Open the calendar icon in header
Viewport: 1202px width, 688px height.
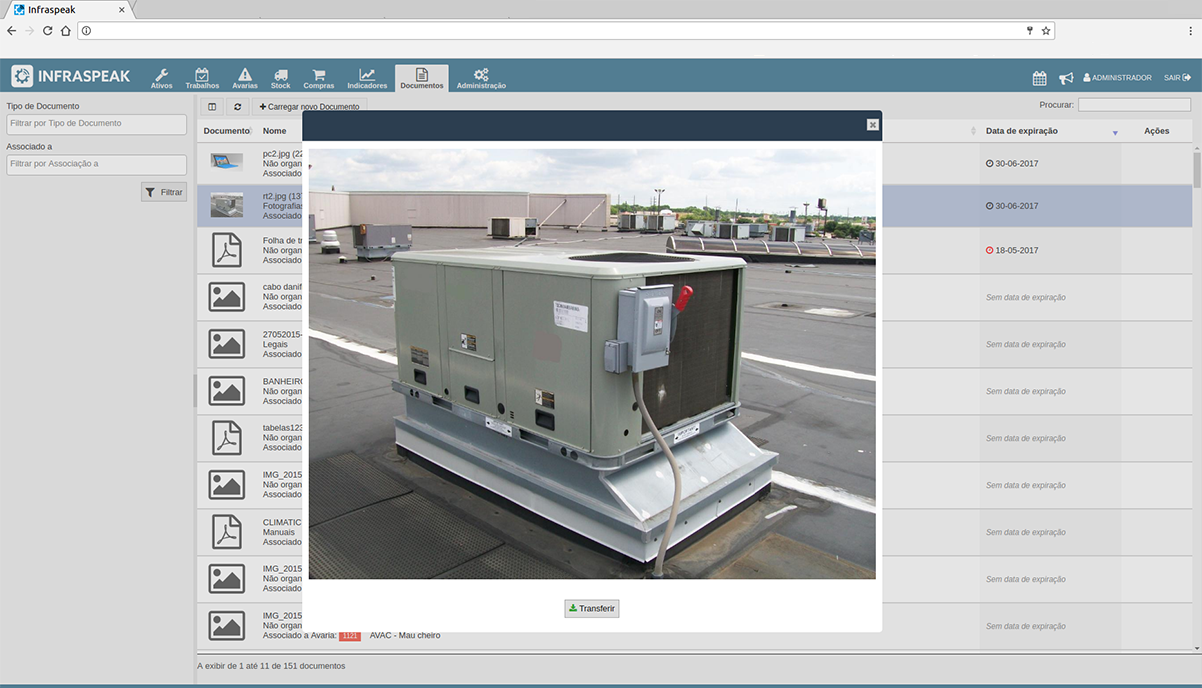(1040, 78)
